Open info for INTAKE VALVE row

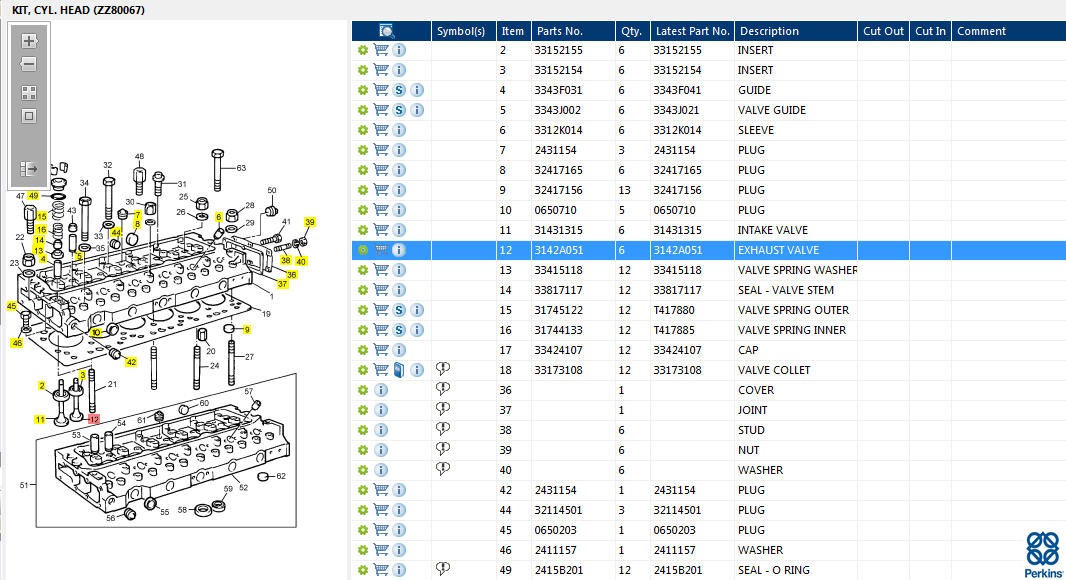pyautogui.click(x=399, y=231)
